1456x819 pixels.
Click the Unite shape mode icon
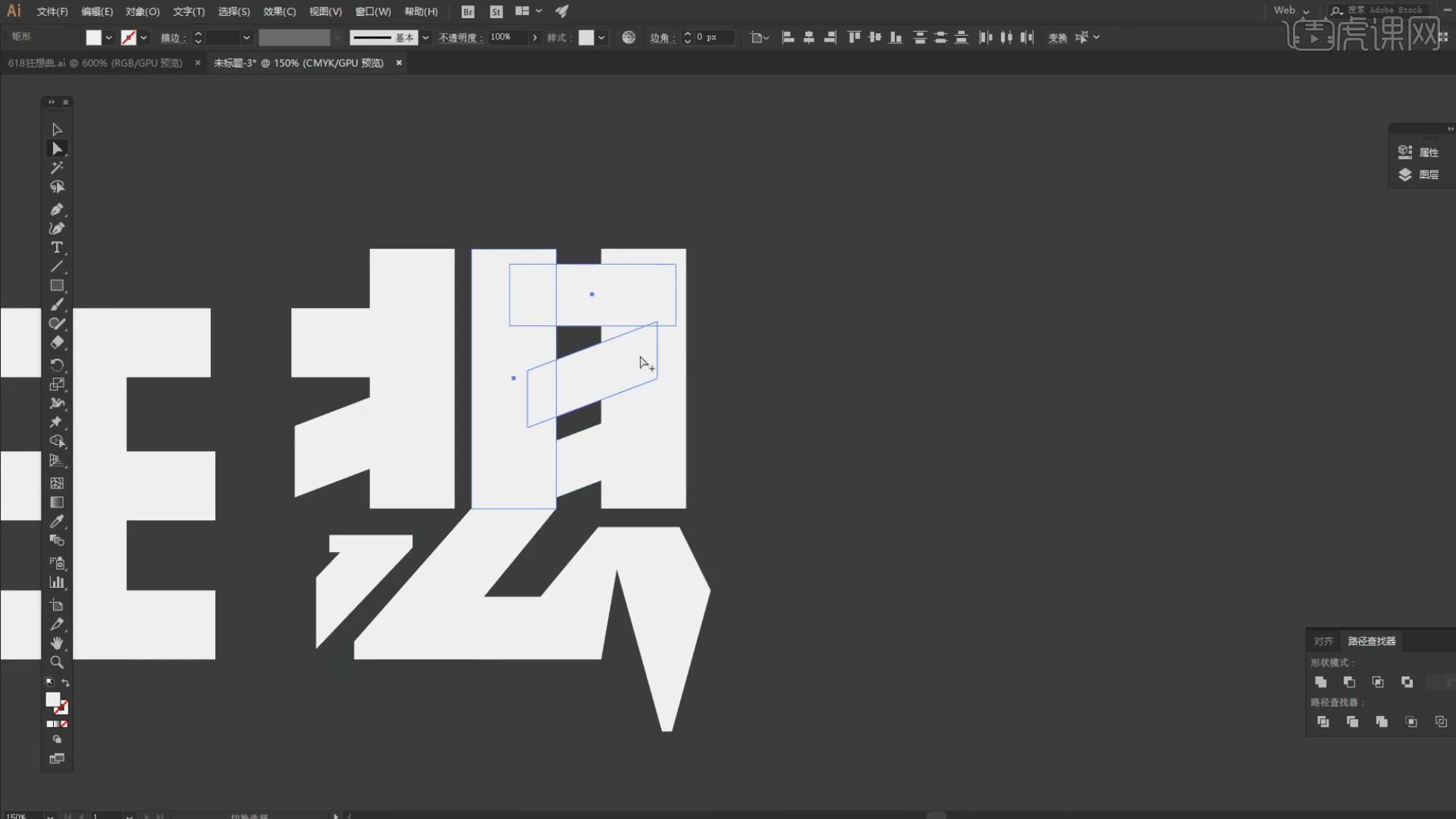[1320, 682]
